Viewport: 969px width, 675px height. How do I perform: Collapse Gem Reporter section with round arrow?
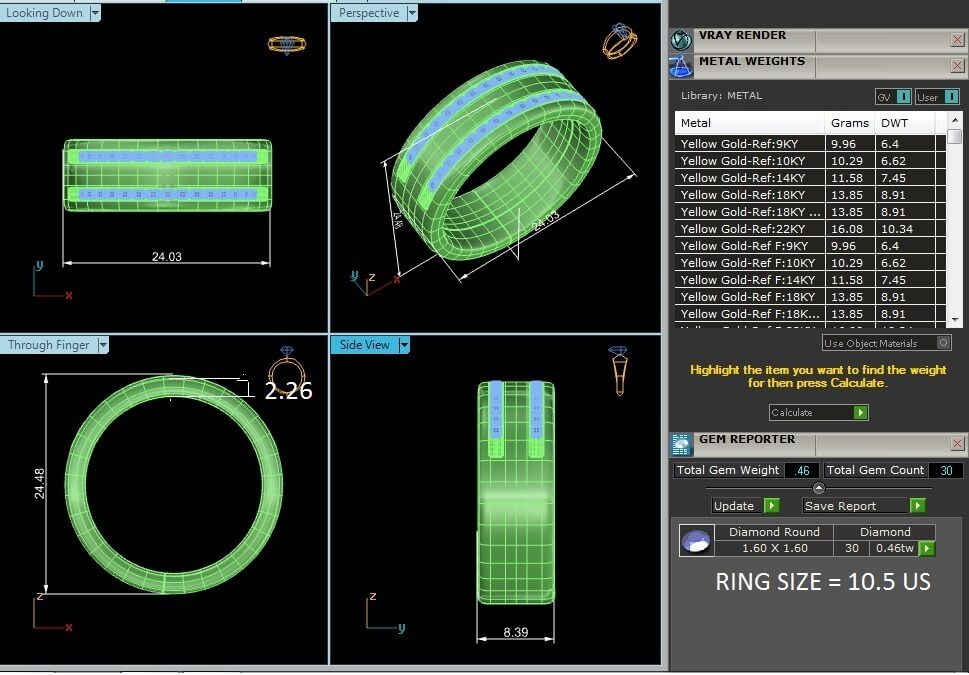click(x=819, y=488)
